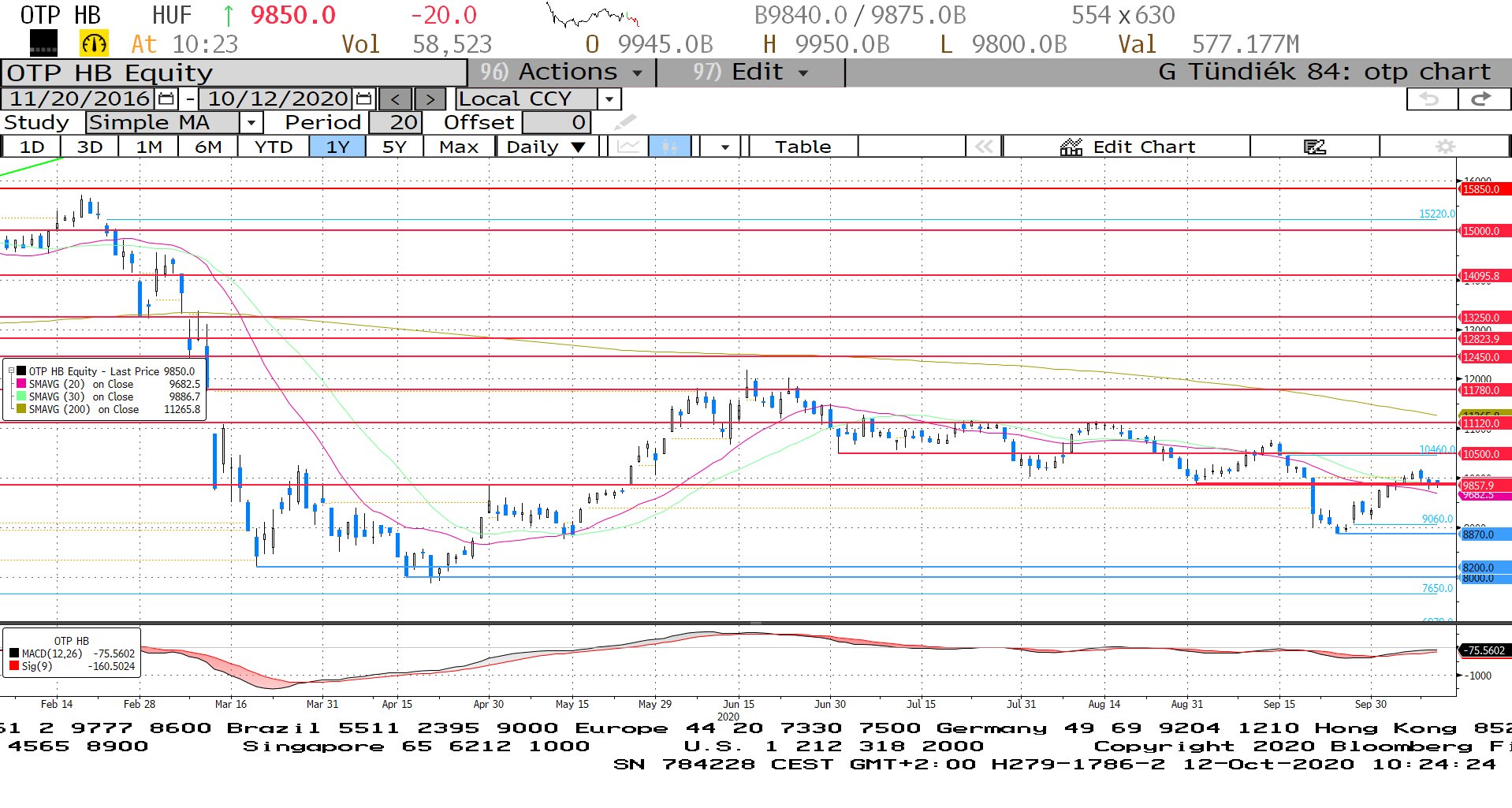Click G Tündiék 84: otp chart title
This screenshot has height=808, width=1512.
click(1324, 72)
